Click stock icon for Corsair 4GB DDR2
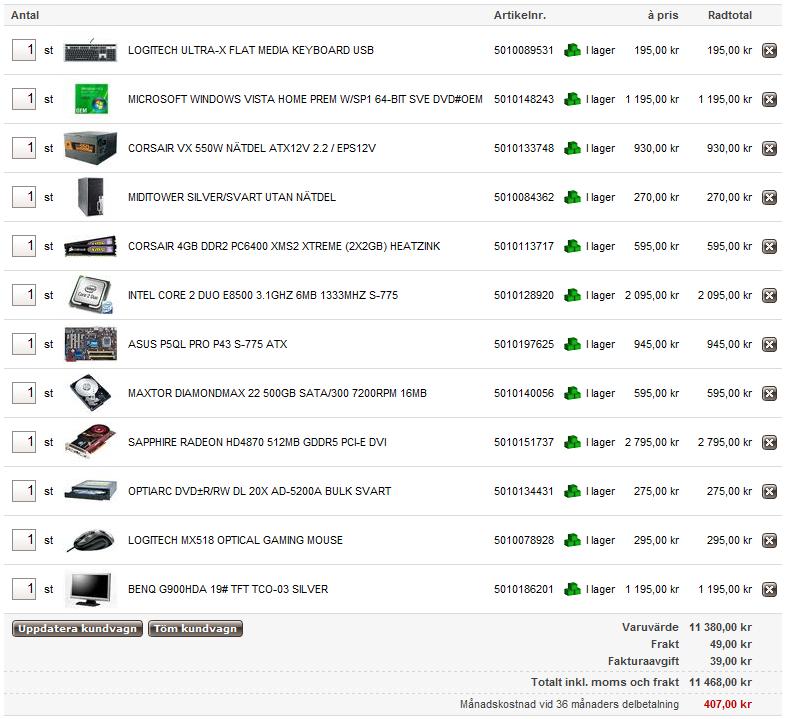The width and height of the screenshot is (789, 719). pos(573,247)
